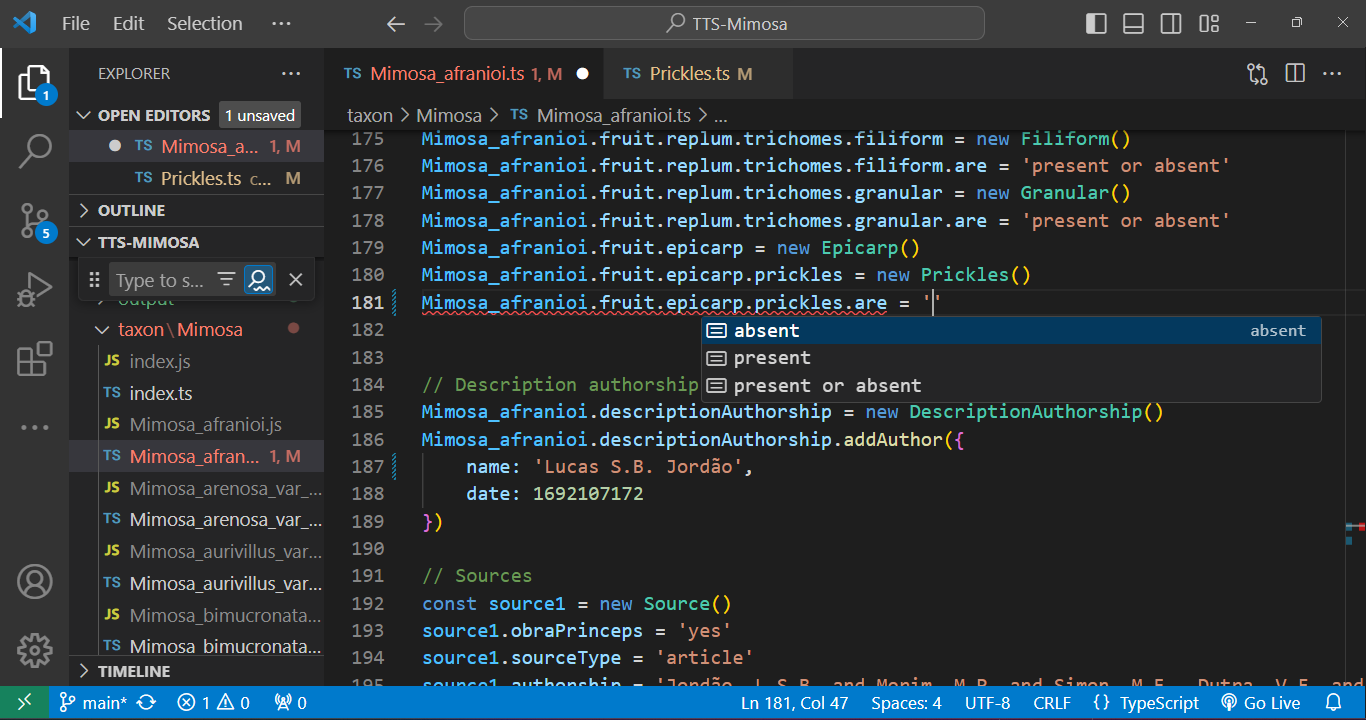The height and width of the screenshot is (720, 1366).
Task: Click Go Live in status bar
Action: [1260, 703]
